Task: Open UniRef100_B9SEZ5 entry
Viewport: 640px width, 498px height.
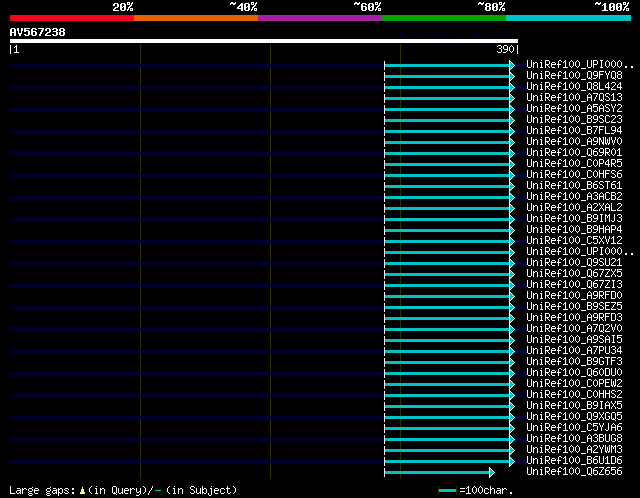Action: pyautogui.click(x=574, y=307)
